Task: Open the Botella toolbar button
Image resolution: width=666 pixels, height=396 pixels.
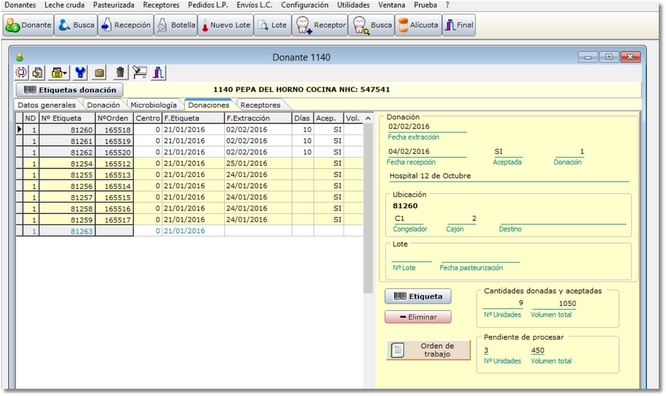Action: [176, 25]
